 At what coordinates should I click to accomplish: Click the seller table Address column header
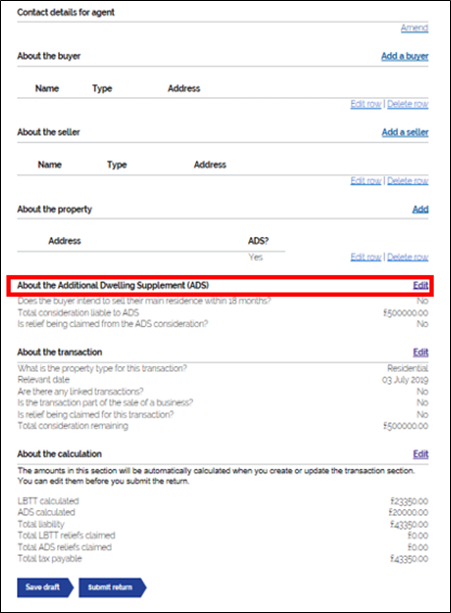[210, 165]
